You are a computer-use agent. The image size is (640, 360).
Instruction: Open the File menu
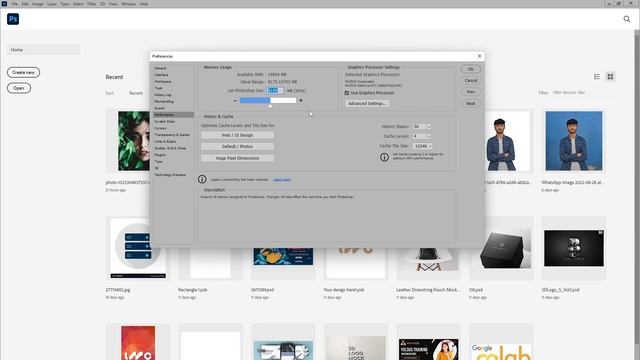(x=15, y=4)
